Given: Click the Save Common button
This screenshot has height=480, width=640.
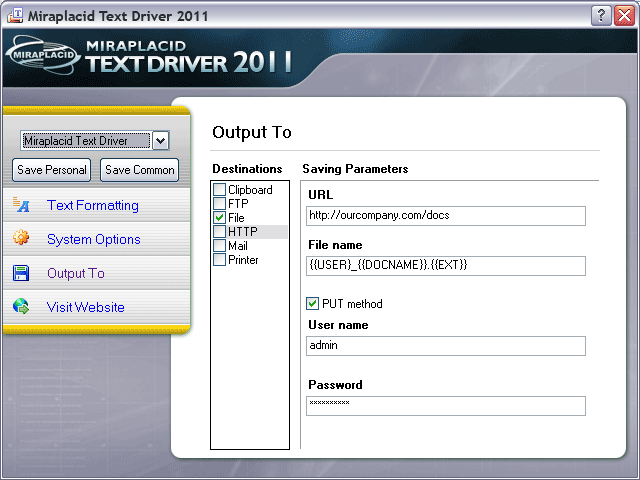Looking at the screenshot, I should tap(140, 170).
